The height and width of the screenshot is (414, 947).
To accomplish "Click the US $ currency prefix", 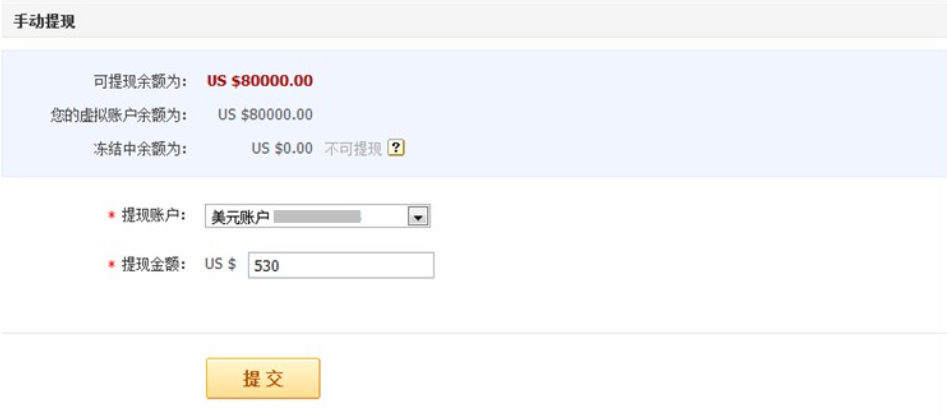I will coord(220,265).
